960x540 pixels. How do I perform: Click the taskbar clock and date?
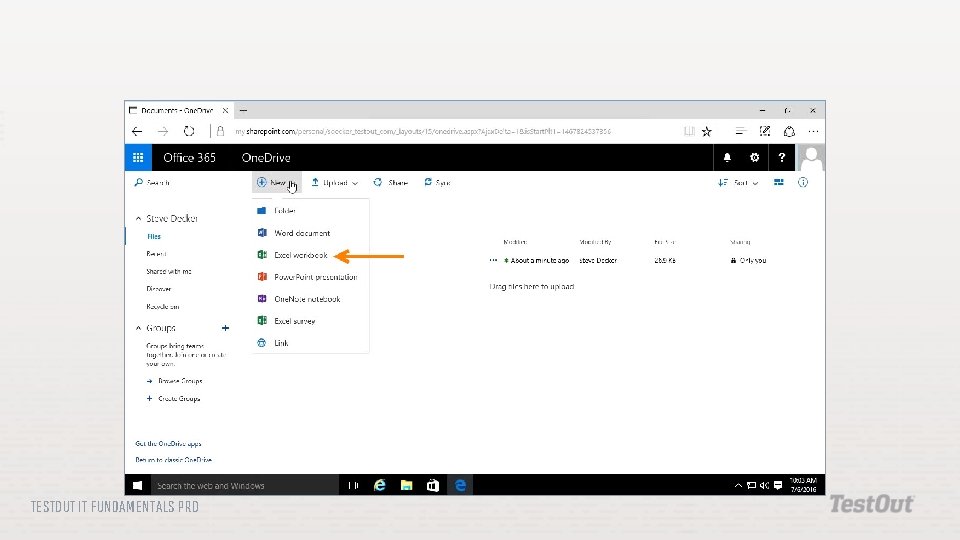tap(803, 486)
